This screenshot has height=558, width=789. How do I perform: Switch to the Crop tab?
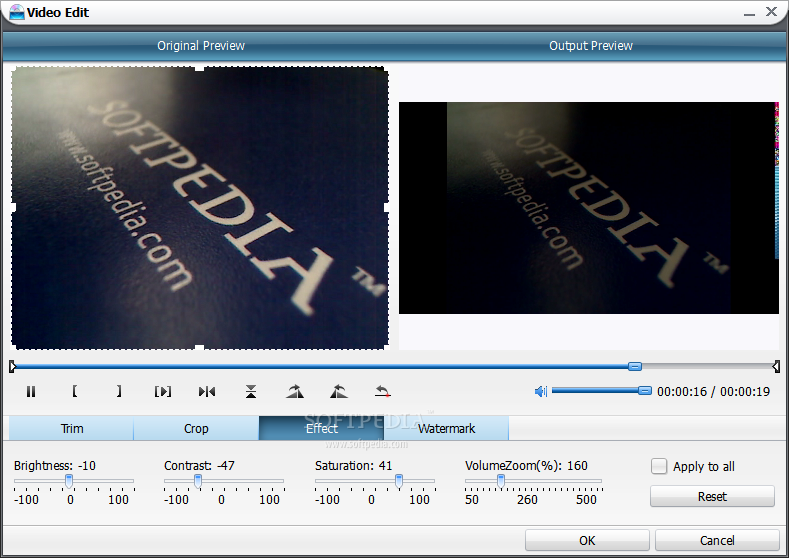tap(196, 428)
